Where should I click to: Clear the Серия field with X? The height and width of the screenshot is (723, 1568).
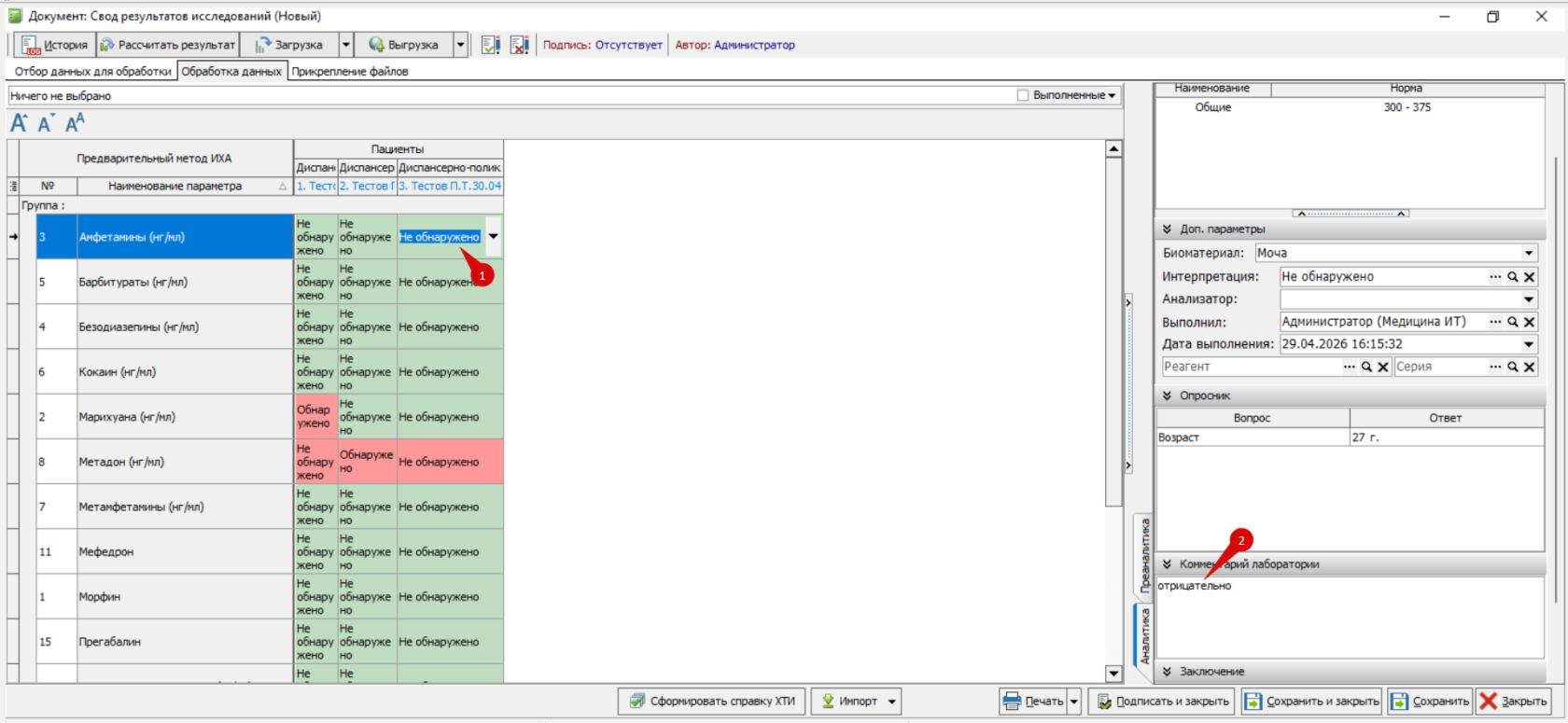coord(1530,367)
